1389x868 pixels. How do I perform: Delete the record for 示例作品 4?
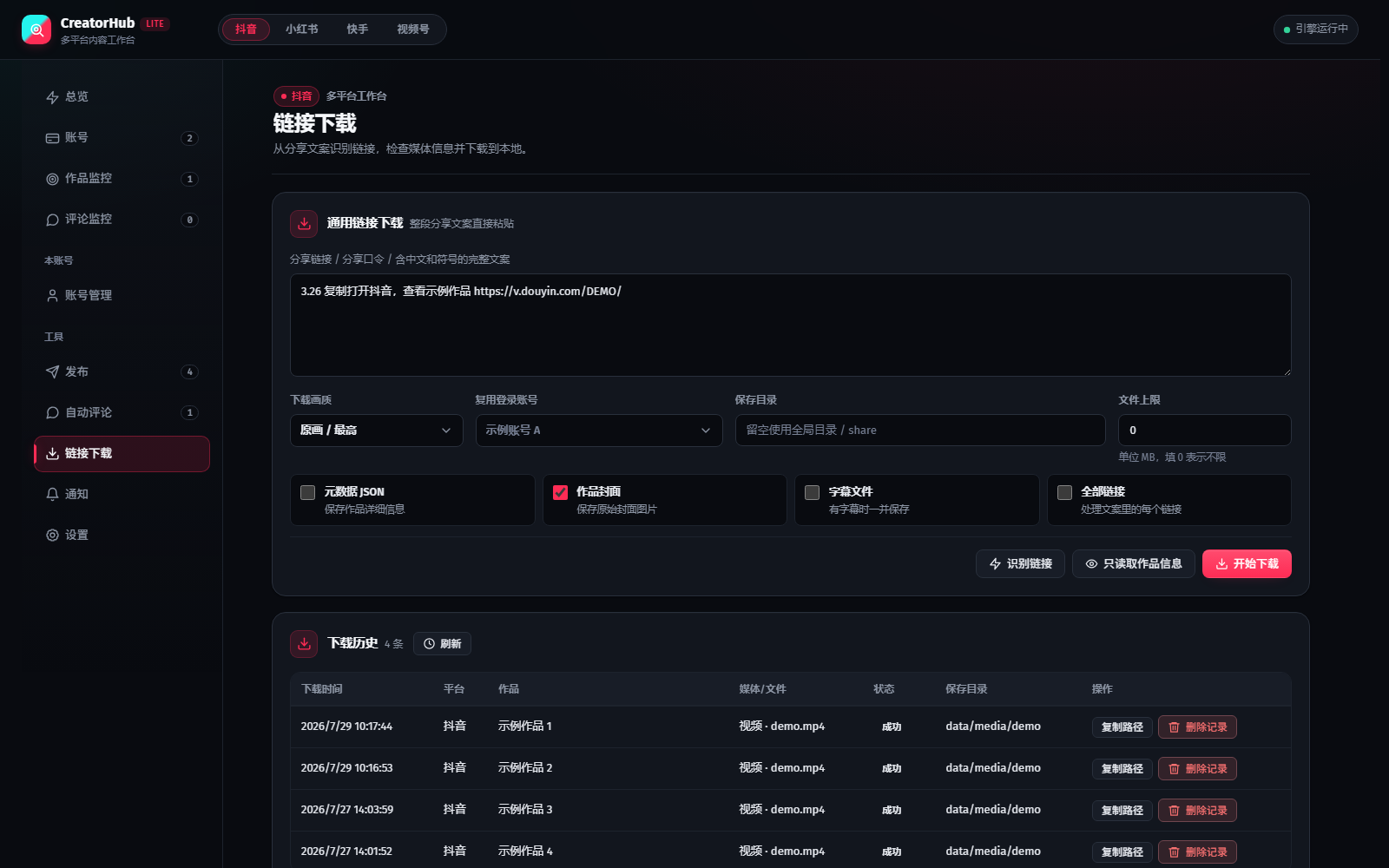1197,852
